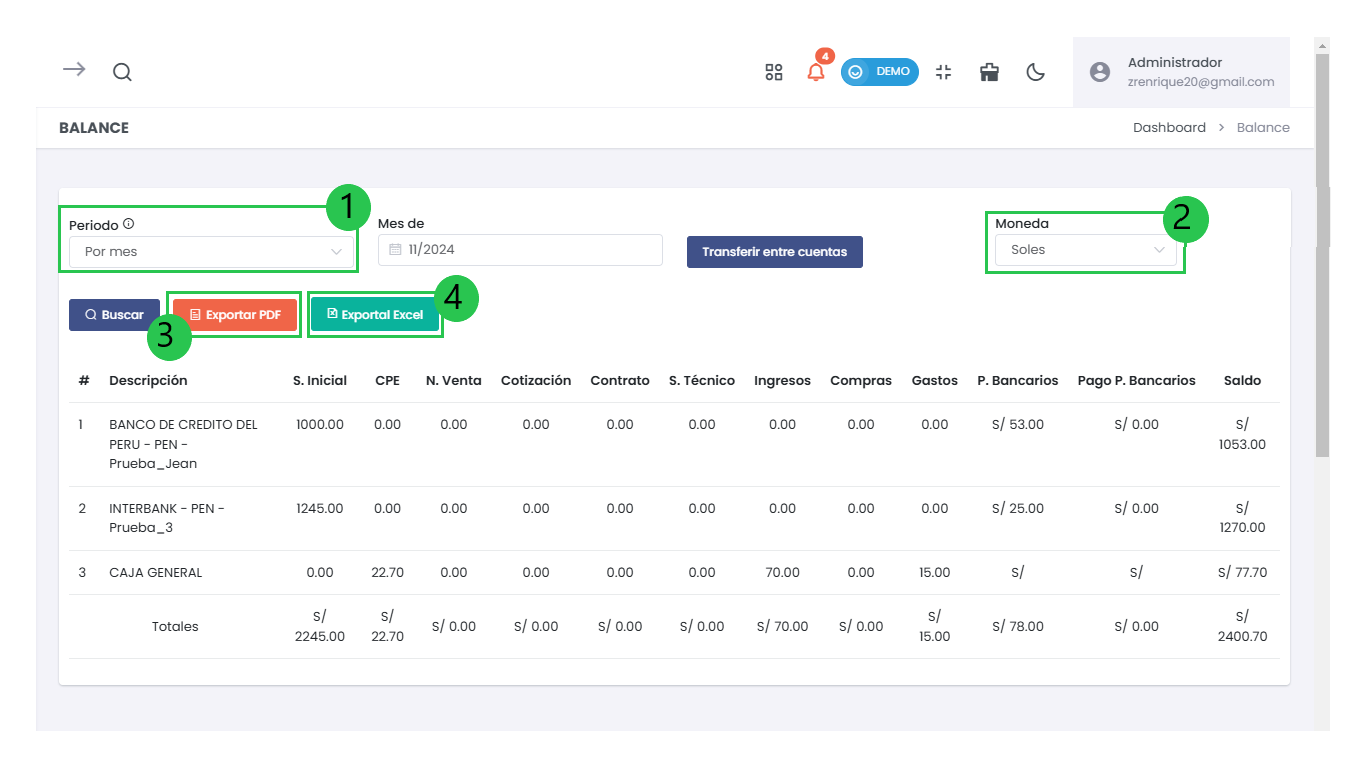Click the info icon beside Periodo

[128, 224]
